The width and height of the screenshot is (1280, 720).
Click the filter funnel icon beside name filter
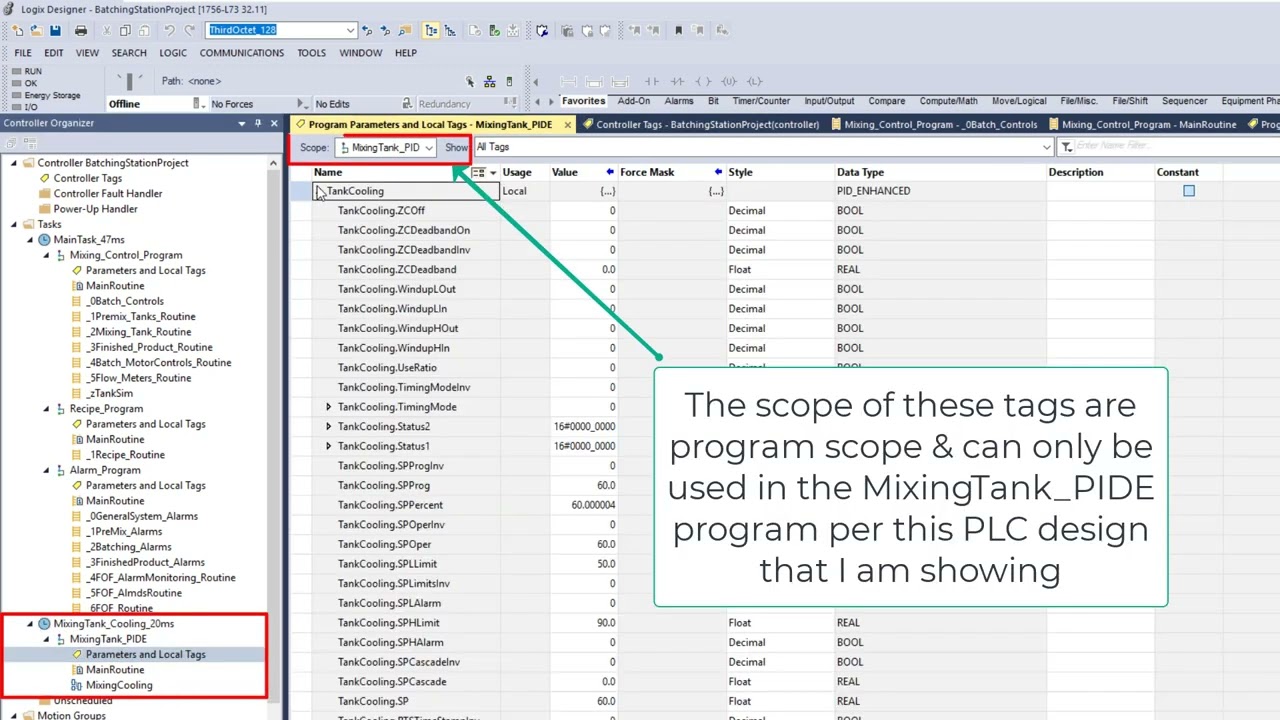tap(1066, 147)
